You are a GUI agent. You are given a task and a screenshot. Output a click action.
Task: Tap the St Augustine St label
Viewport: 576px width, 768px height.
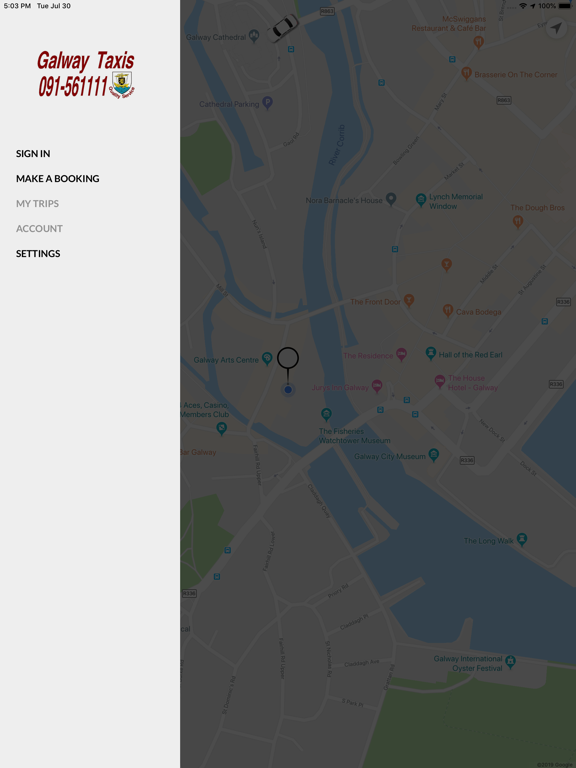click(532, 281)
